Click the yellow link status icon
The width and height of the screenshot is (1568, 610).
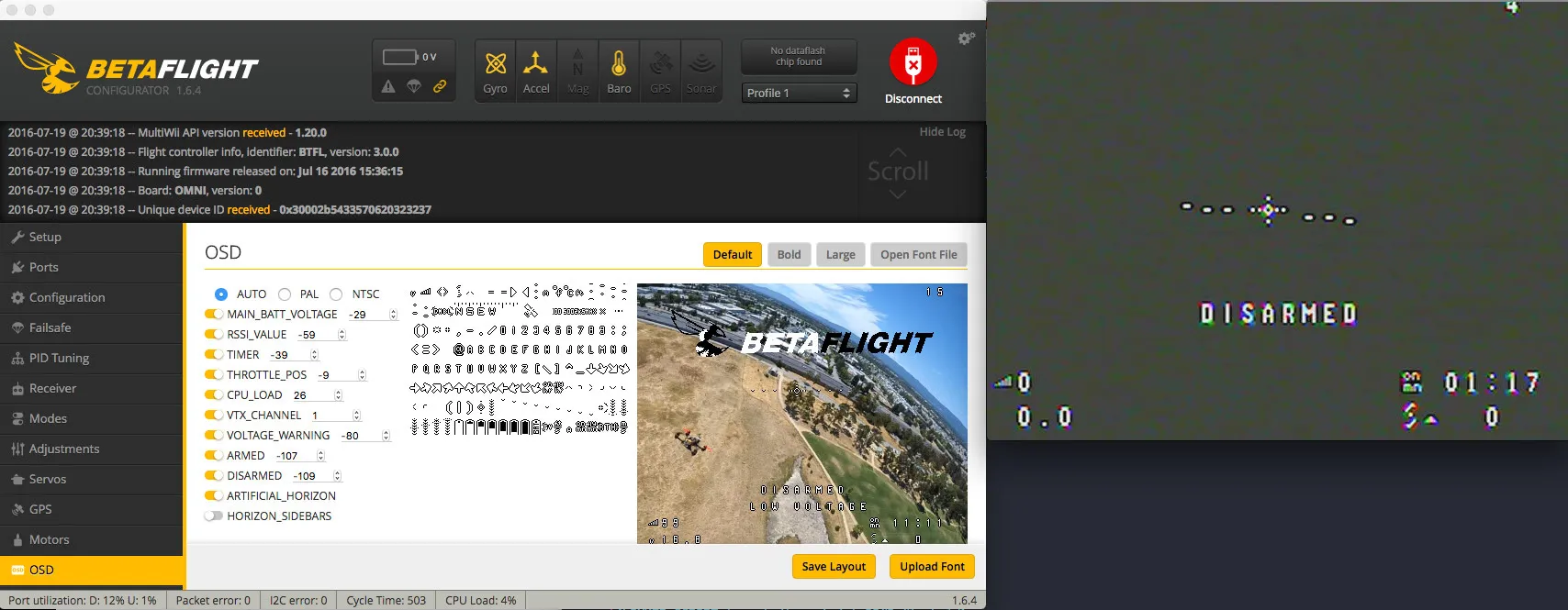tap(440, 86)
